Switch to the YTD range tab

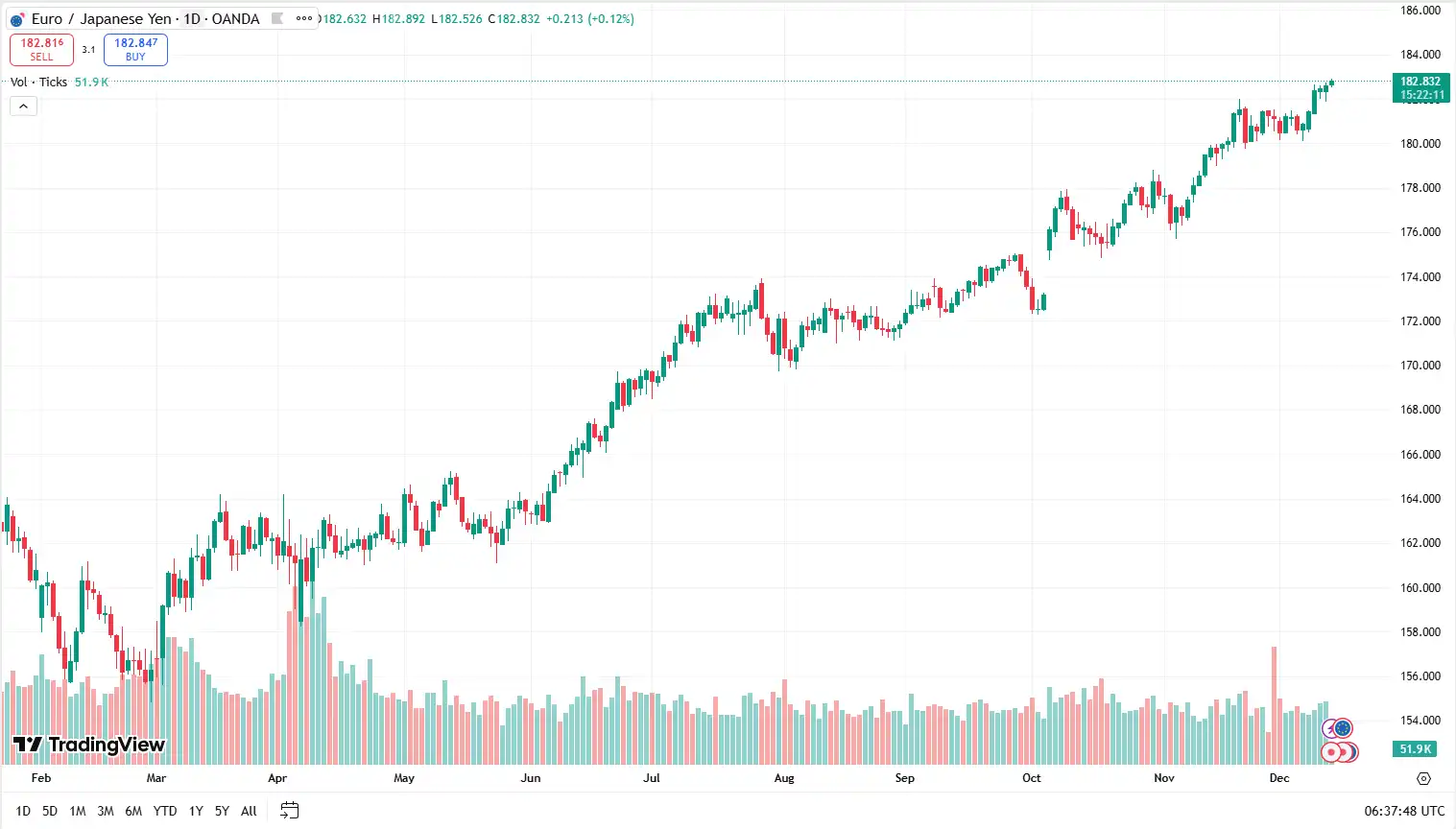164,811
